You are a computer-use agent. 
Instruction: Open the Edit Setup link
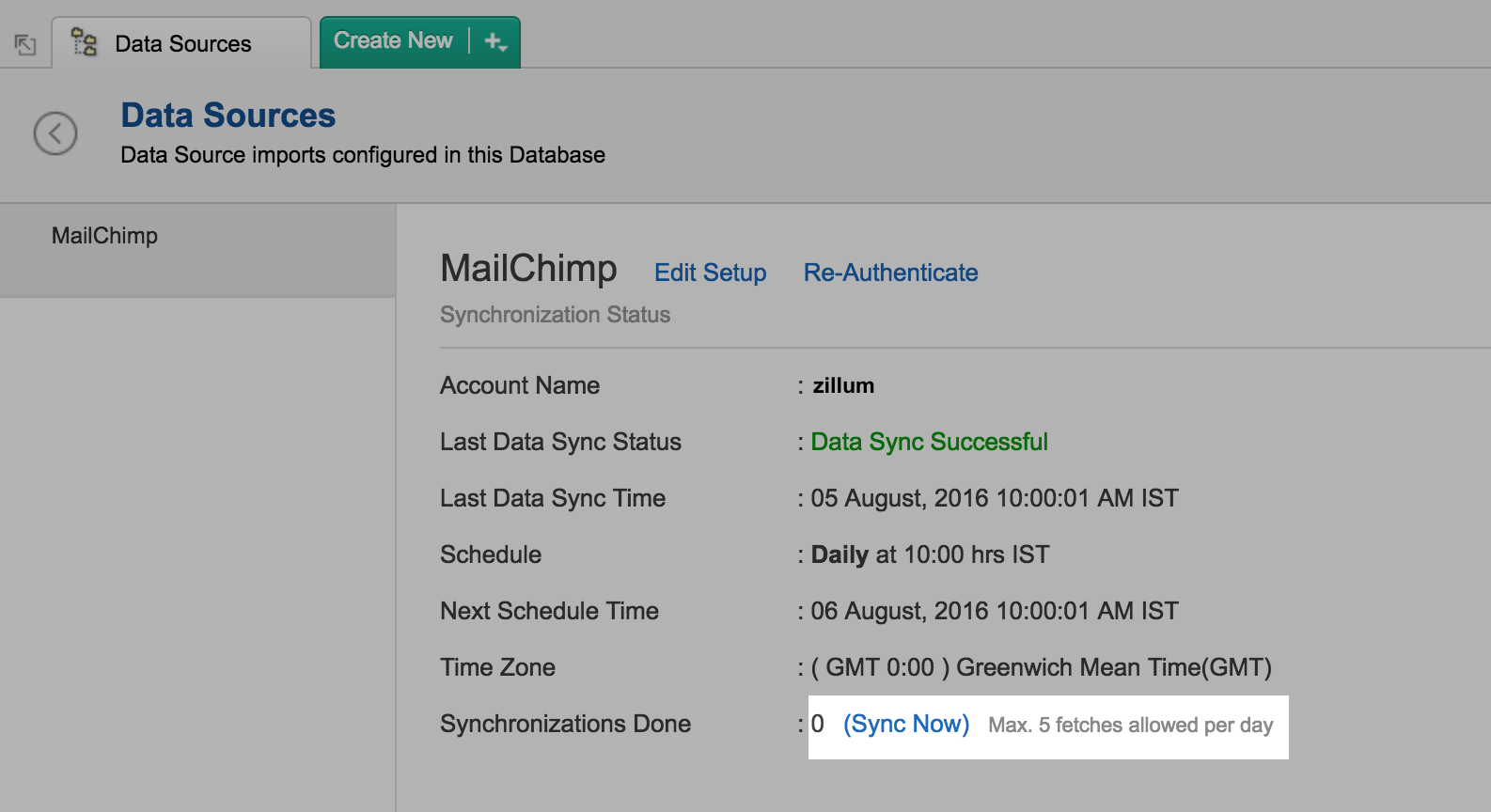[x=710, y=273]
